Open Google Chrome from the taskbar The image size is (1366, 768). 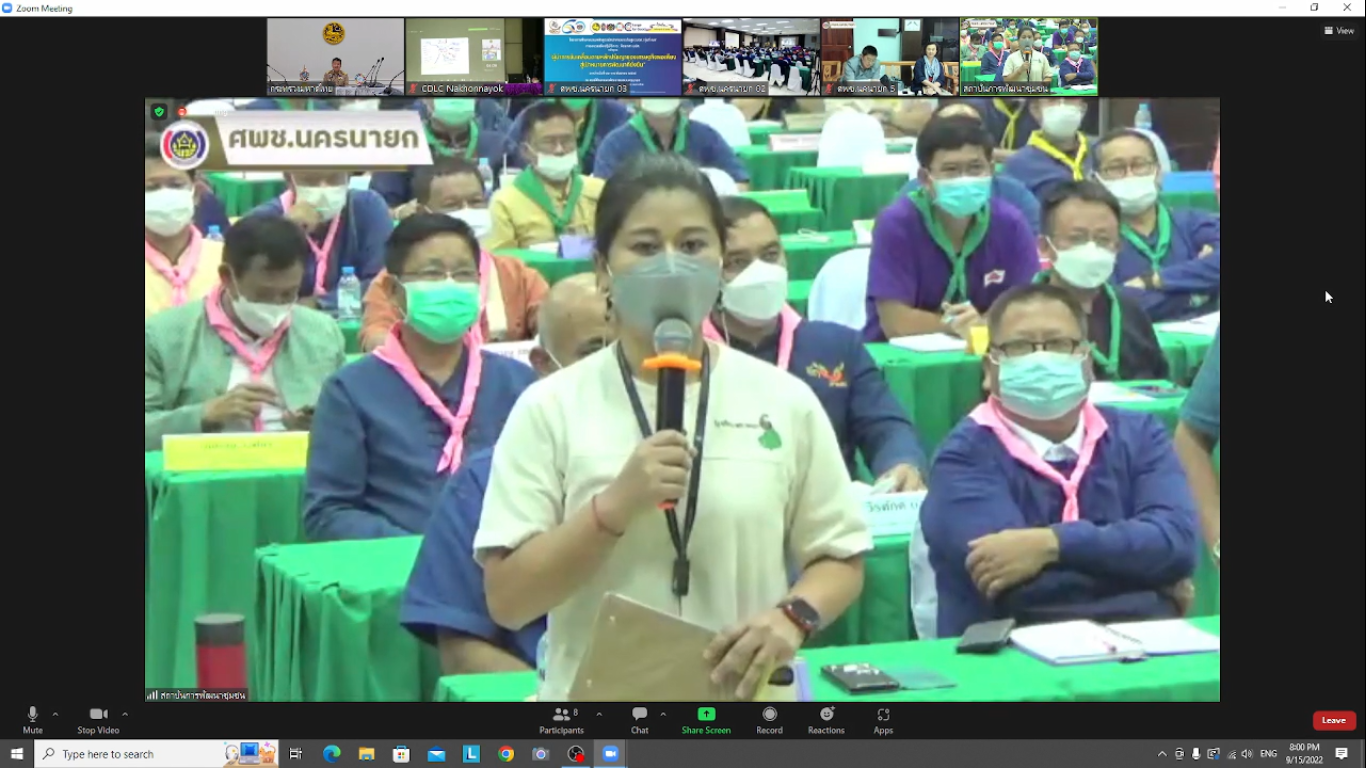coord(506,754)
